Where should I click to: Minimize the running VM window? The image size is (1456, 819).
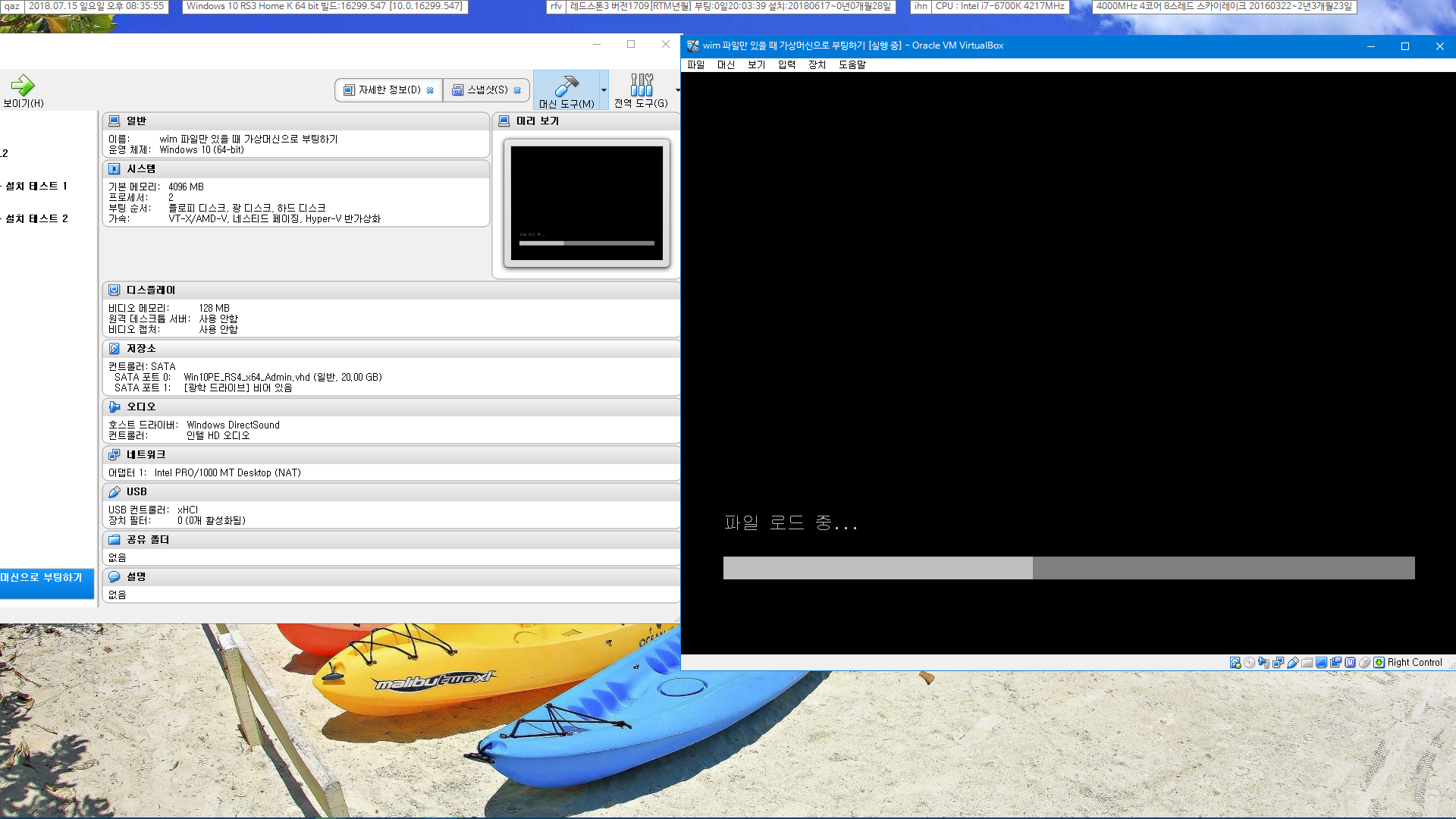coord(1370,46)
